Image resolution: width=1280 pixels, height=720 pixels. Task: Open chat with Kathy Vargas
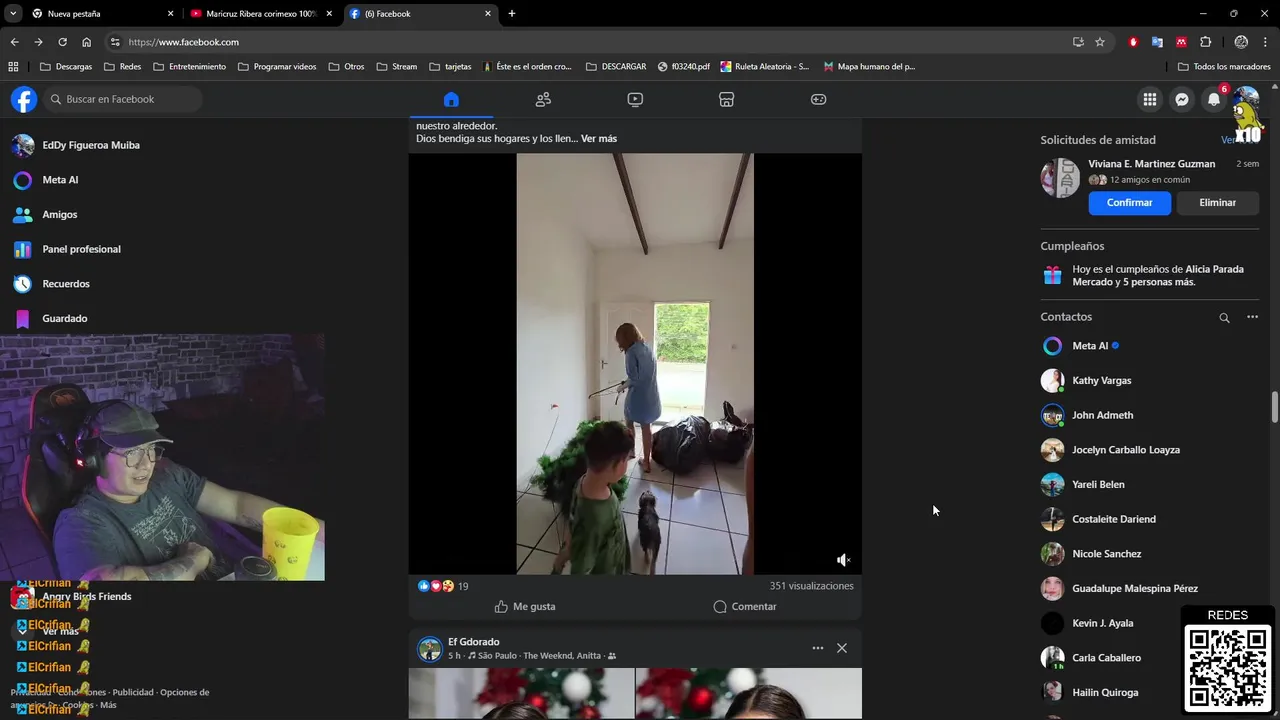pos(1102,381)
